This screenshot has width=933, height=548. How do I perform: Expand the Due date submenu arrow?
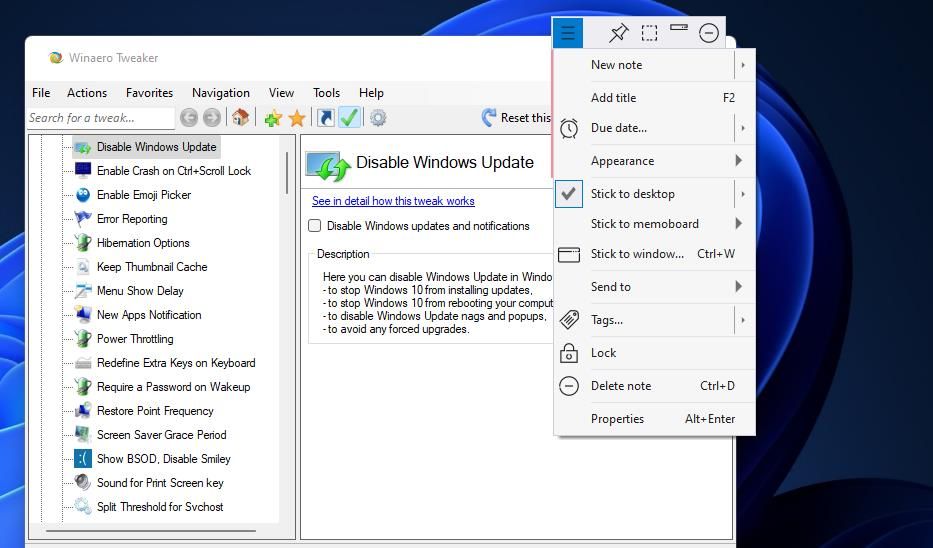(x=743, y=128)
